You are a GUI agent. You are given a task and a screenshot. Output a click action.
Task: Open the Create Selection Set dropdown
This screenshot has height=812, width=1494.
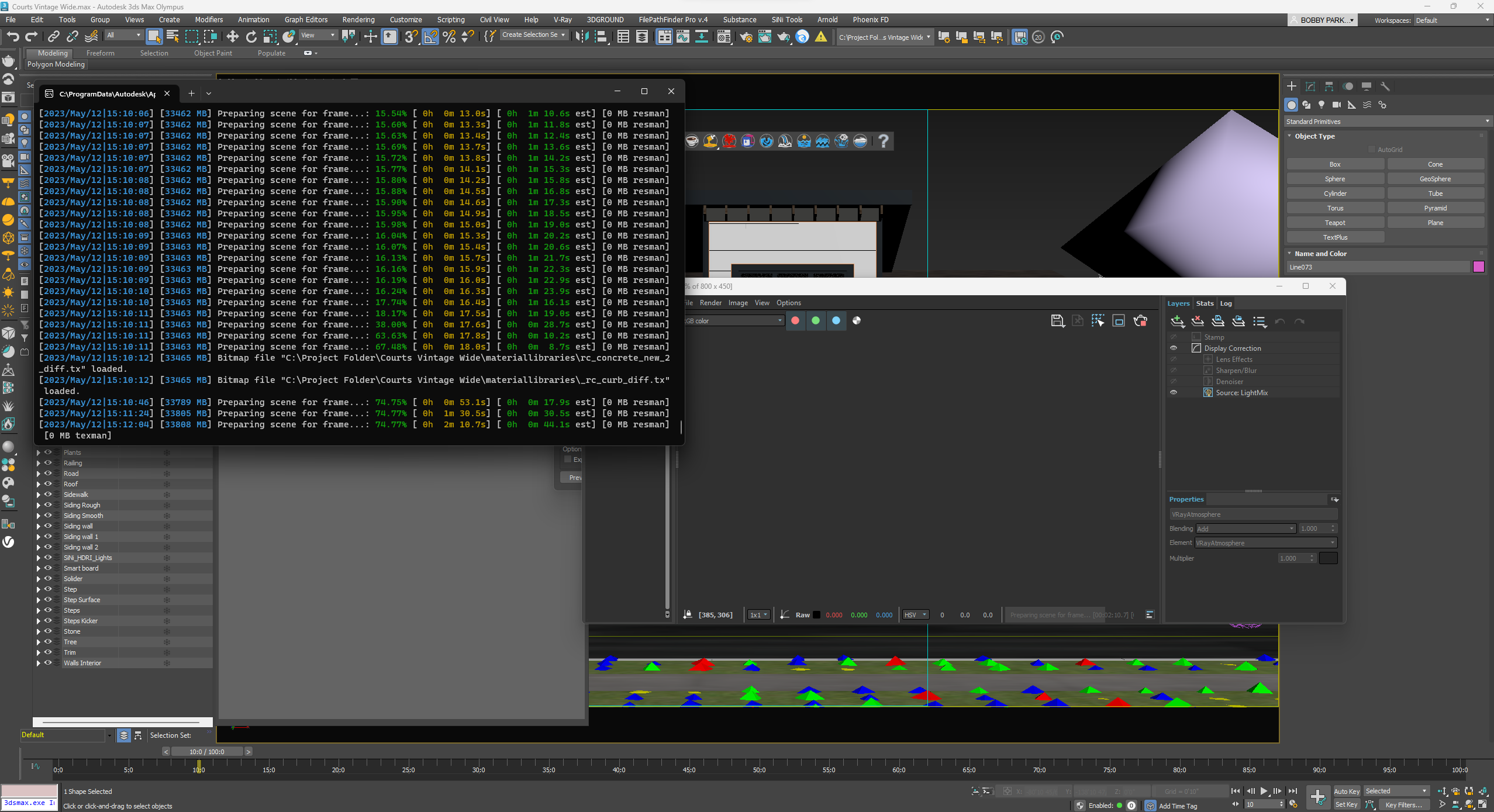coord(534,35)
